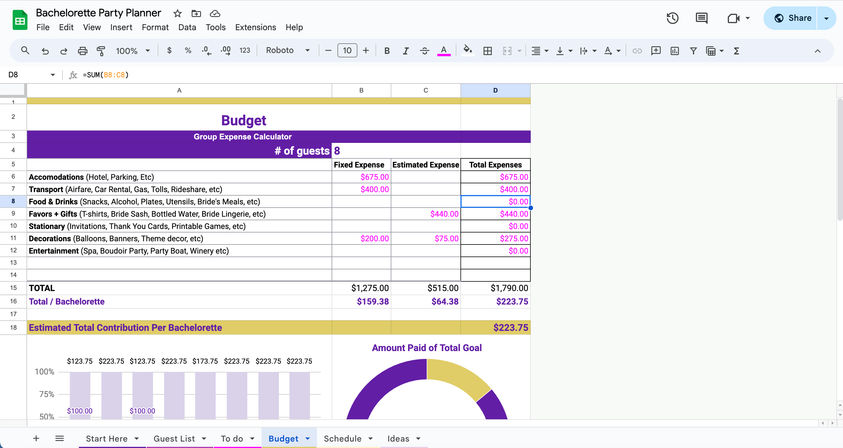This screenshot has height=448, width=843.
Task: Open the functions sigma icon
Action: click(x=737, y=51)
